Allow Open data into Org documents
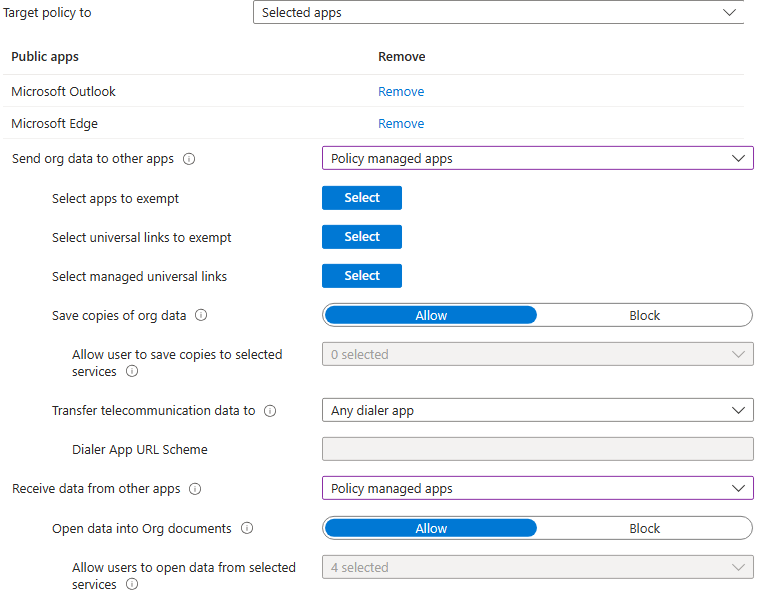This screenshot has height=610, width=764. pos(431,529)
